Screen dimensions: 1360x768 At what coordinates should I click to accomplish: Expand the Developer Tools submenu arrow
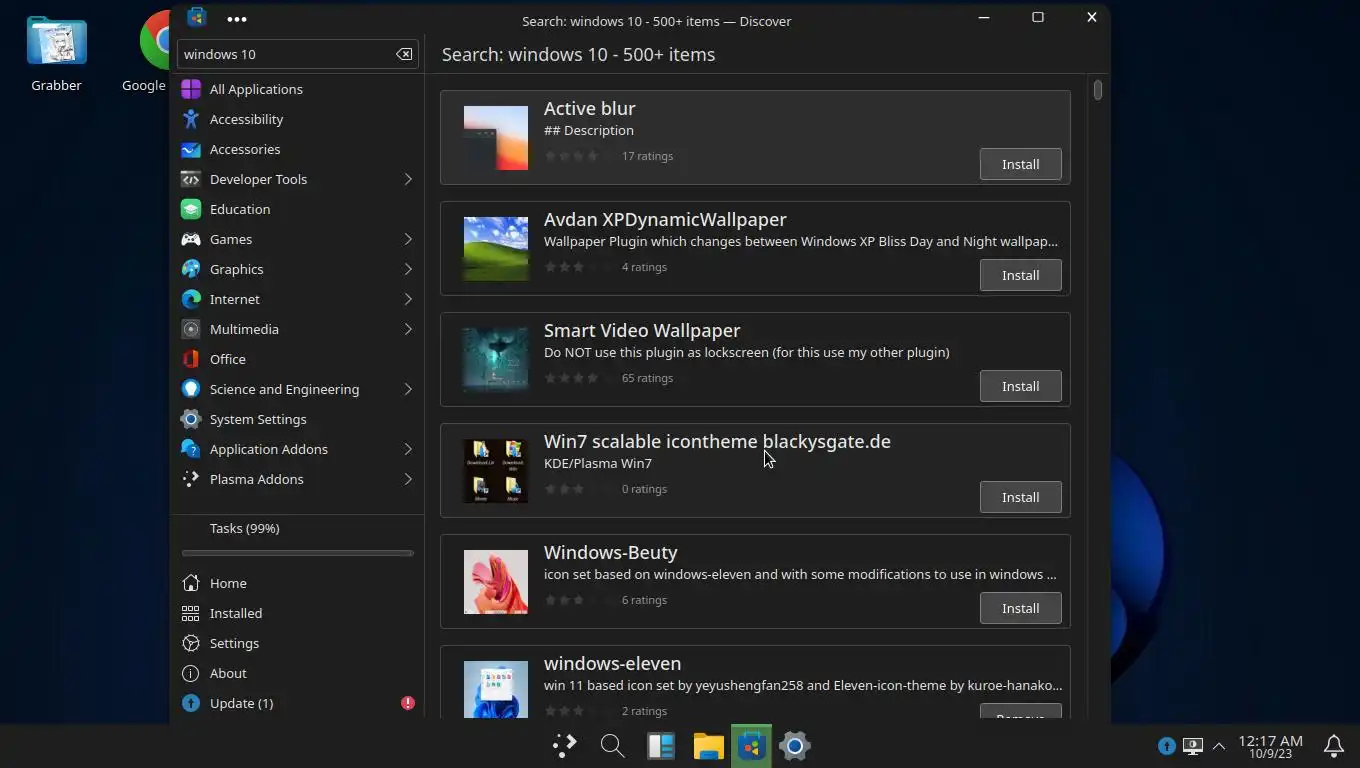click(408, 179)
